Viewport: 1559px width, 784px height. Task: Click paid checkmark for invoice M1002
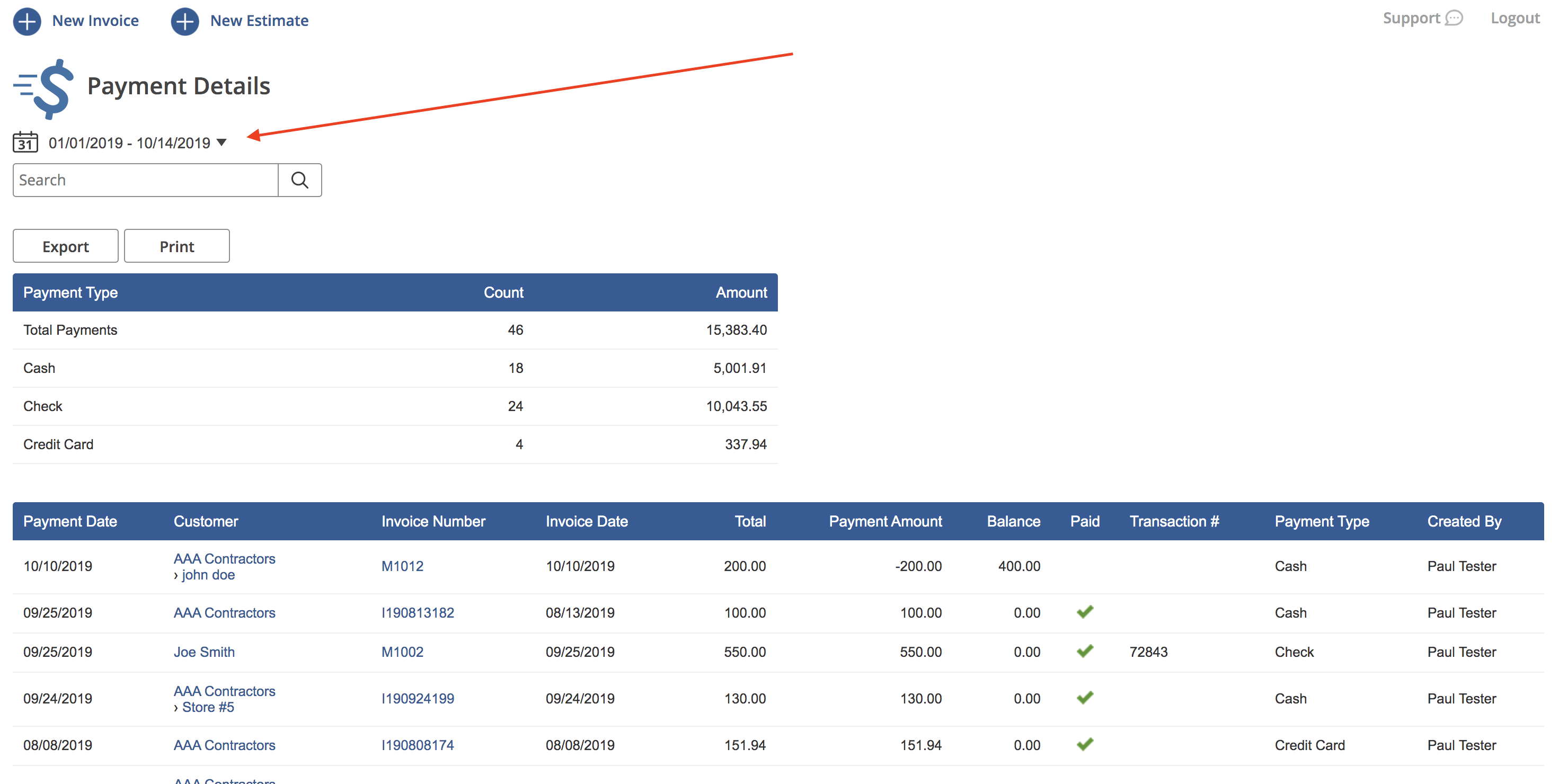(x=1085, y=652)
